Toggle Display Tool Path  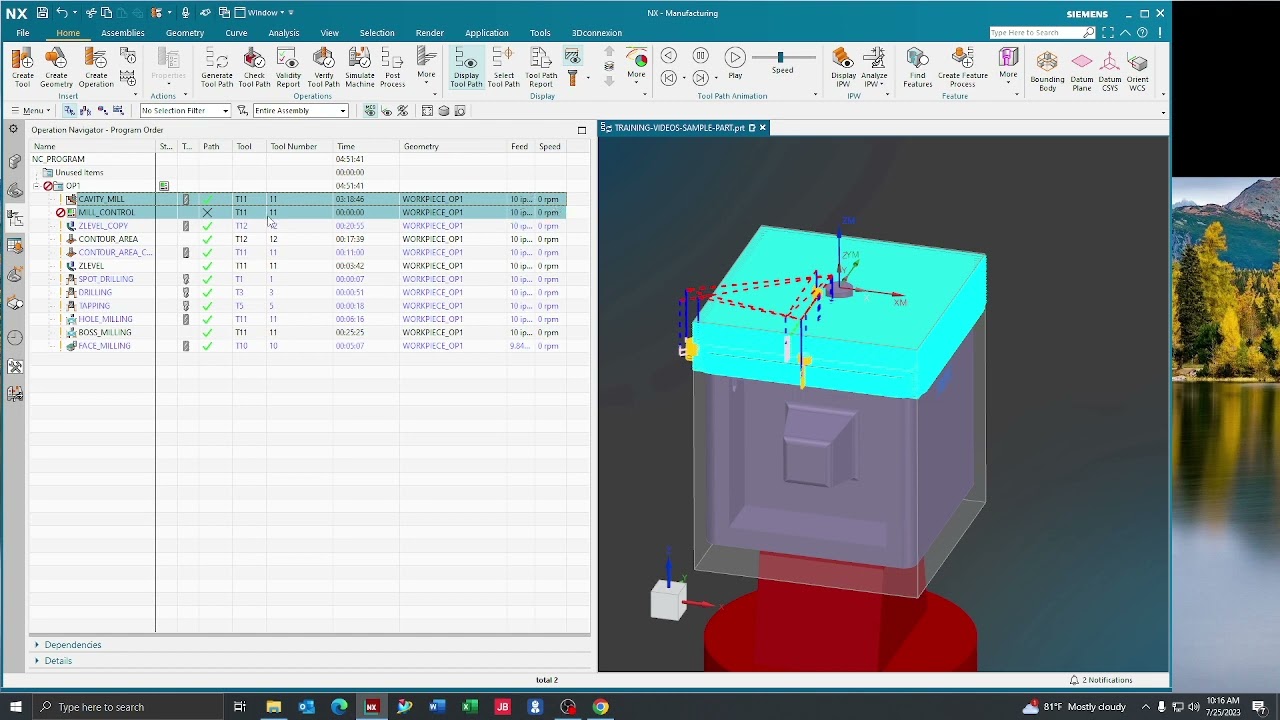467,67
